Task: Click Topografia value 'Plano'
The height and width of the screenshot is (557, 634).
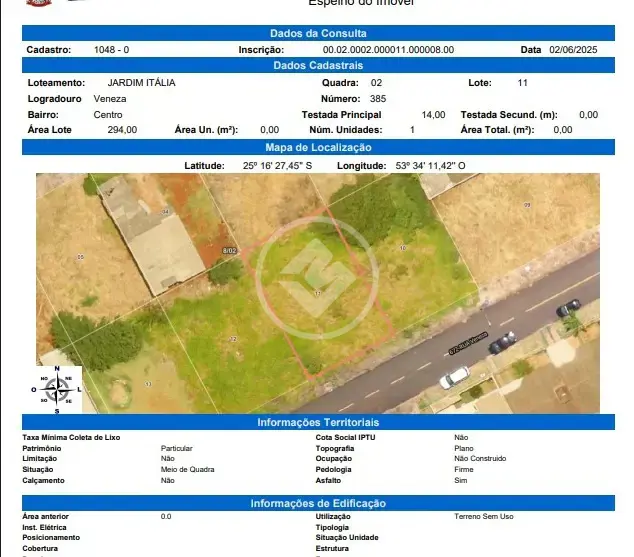Action: coord(464,448)
